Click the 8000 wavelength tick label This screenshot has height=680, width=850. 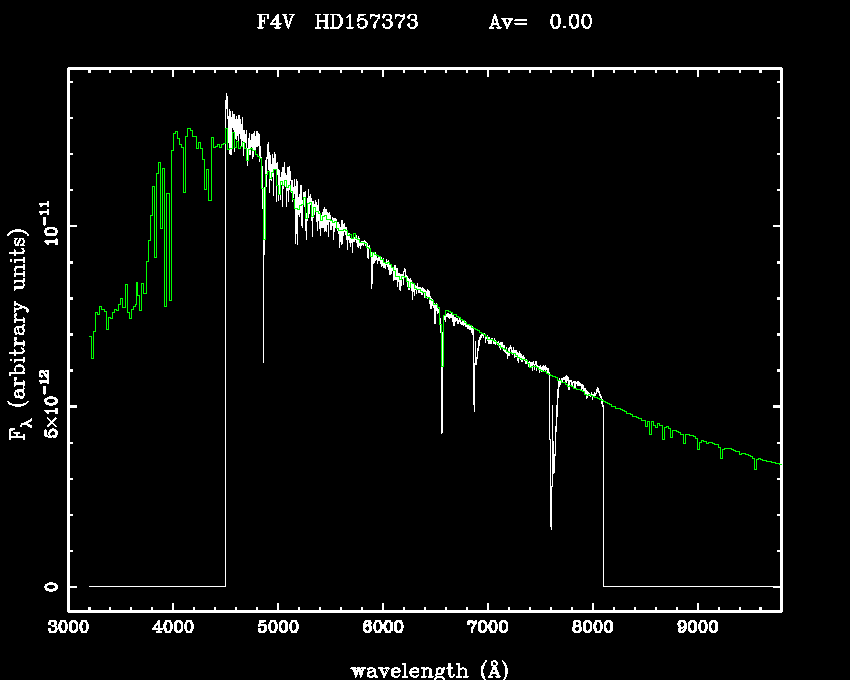click(x=592, y=628)
